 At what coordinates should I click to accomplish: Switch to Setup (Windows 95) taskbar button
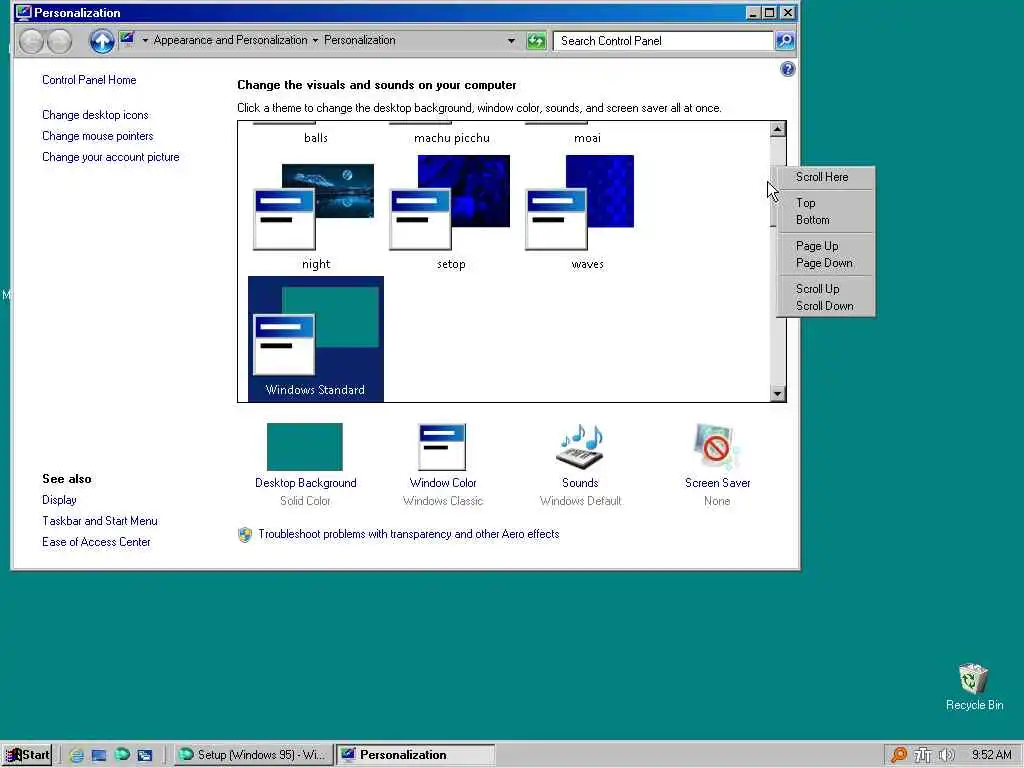(253, 755)
